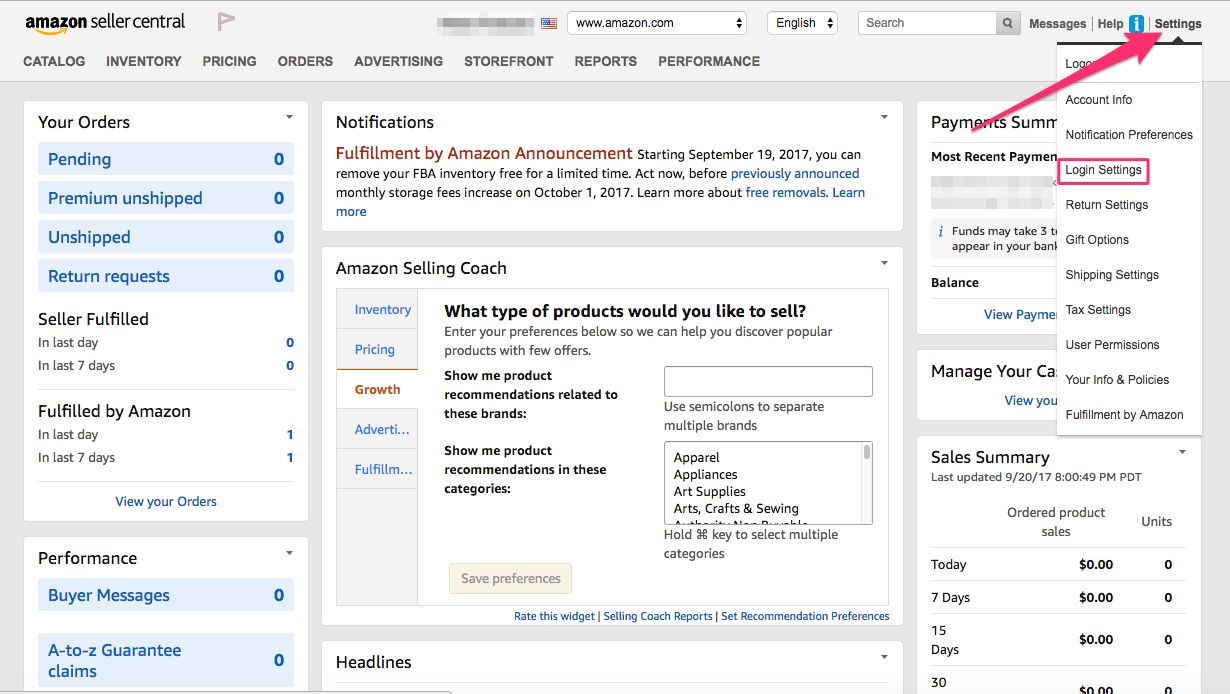Select Arts, Crafts & Sewing category

click(736, 509)
